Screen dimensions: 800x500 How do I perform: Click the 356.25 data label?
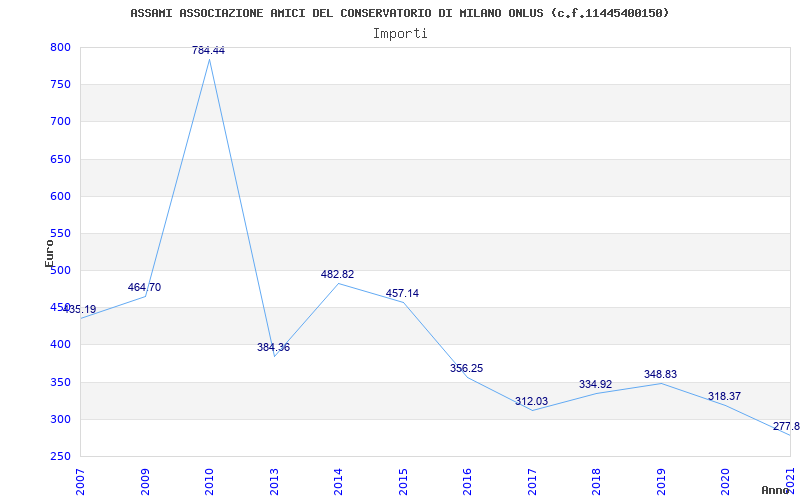(466, 368)
